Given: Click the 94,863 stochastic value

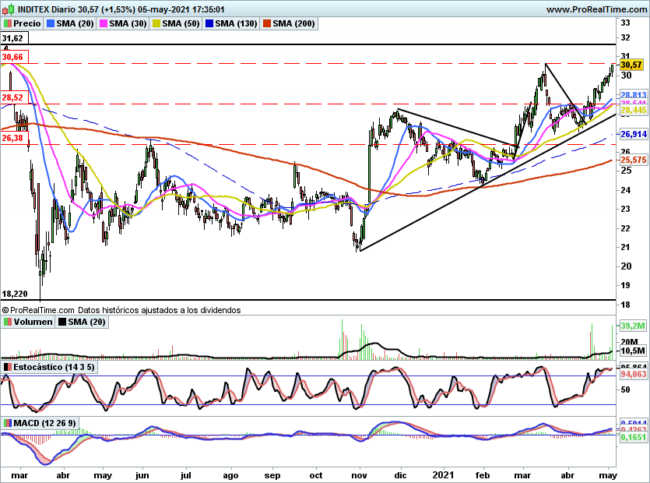Looking at the screenshot, I should pos(633,374).
